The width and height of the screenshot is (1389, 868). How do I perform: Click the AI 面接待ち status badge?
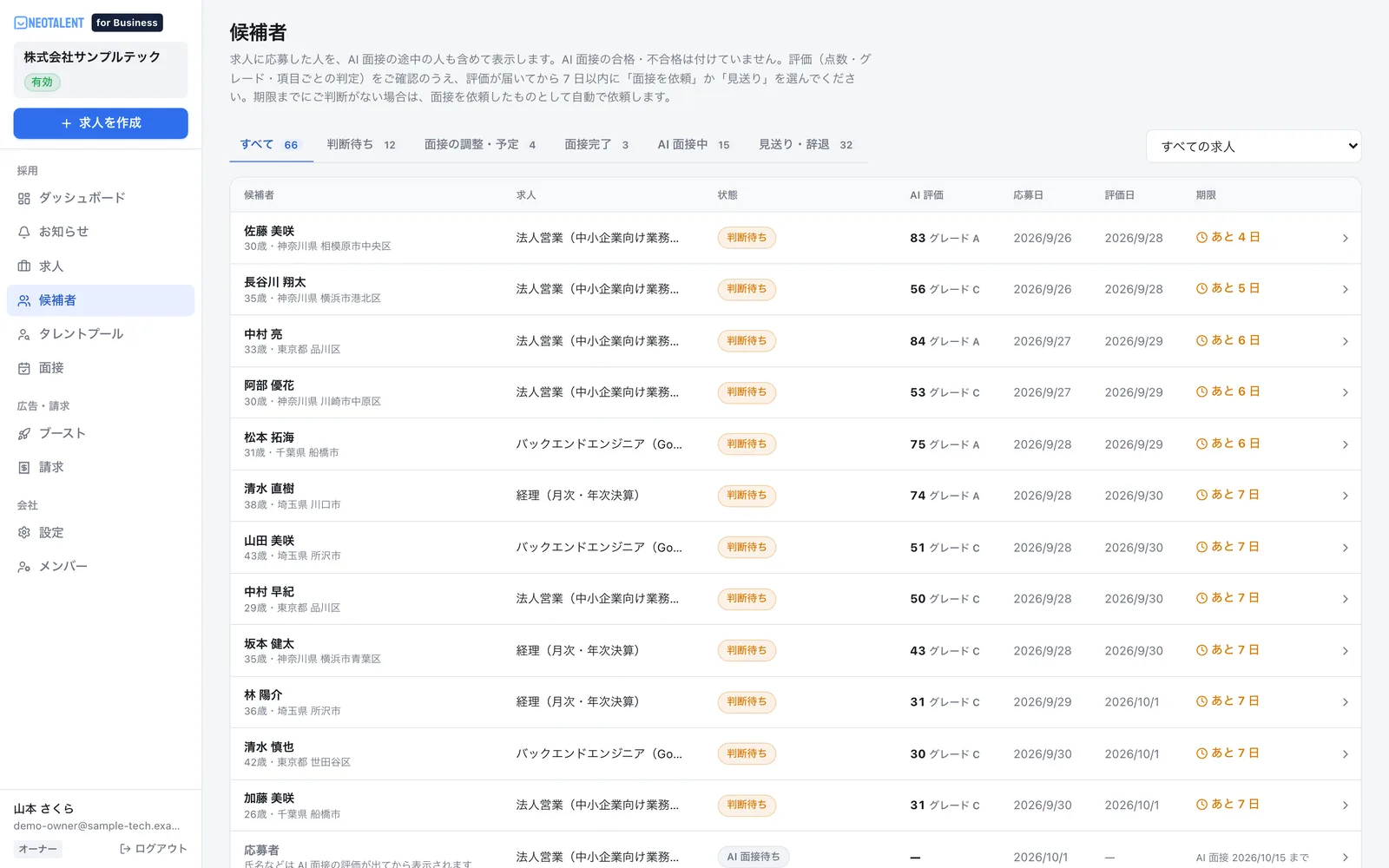(x=754, y=857)
